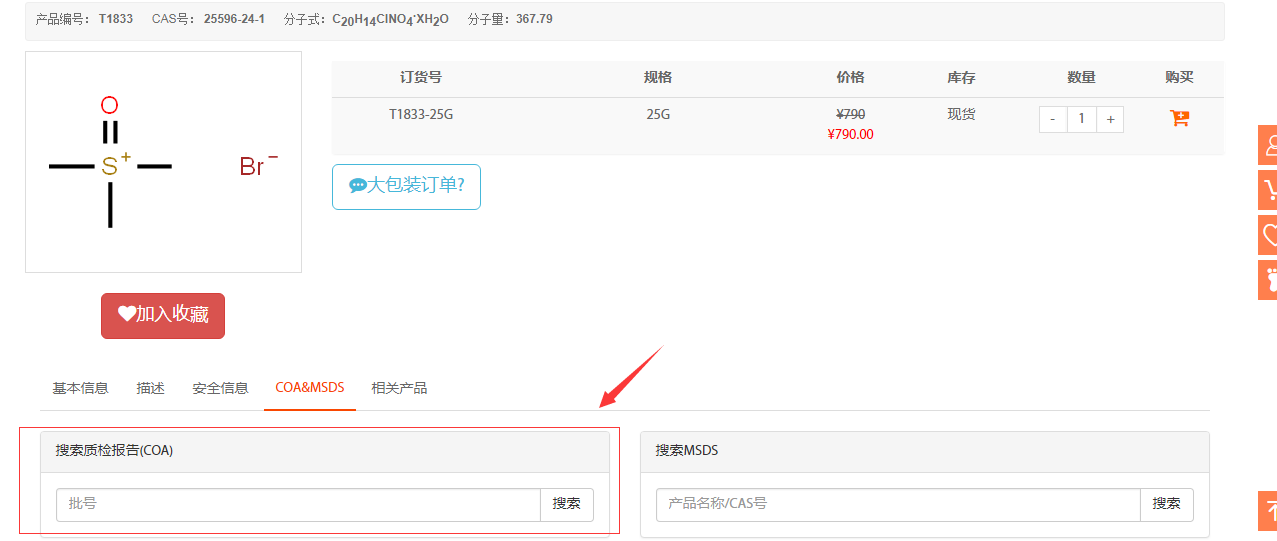
Task: Open the favorites heart sidebar icon
Action: (x=1268, y=235)
